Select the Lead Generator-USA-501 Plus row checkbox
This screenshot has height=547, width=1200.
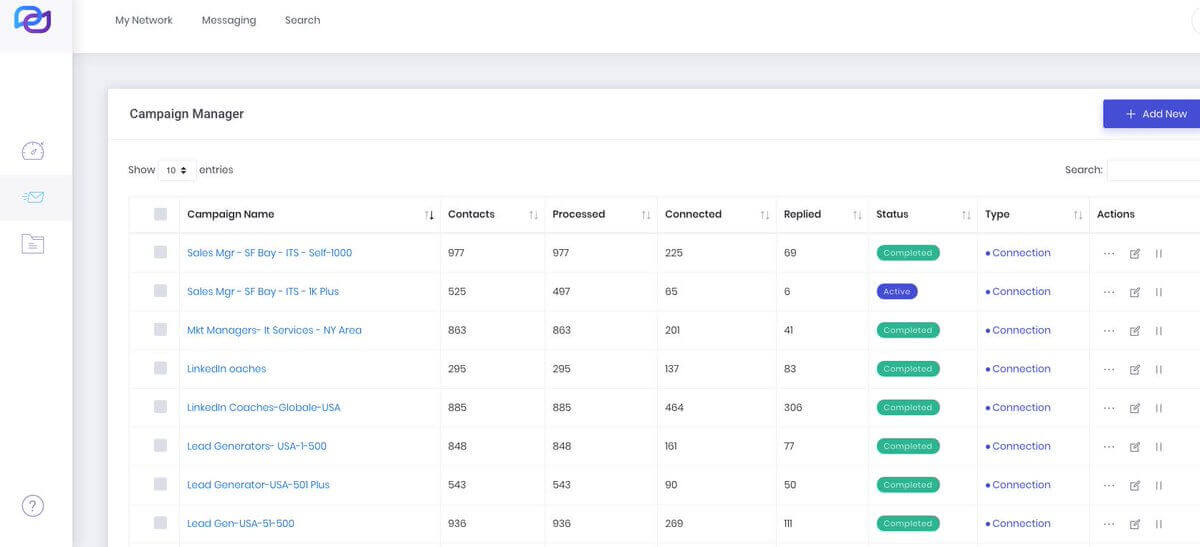[160, 485]
